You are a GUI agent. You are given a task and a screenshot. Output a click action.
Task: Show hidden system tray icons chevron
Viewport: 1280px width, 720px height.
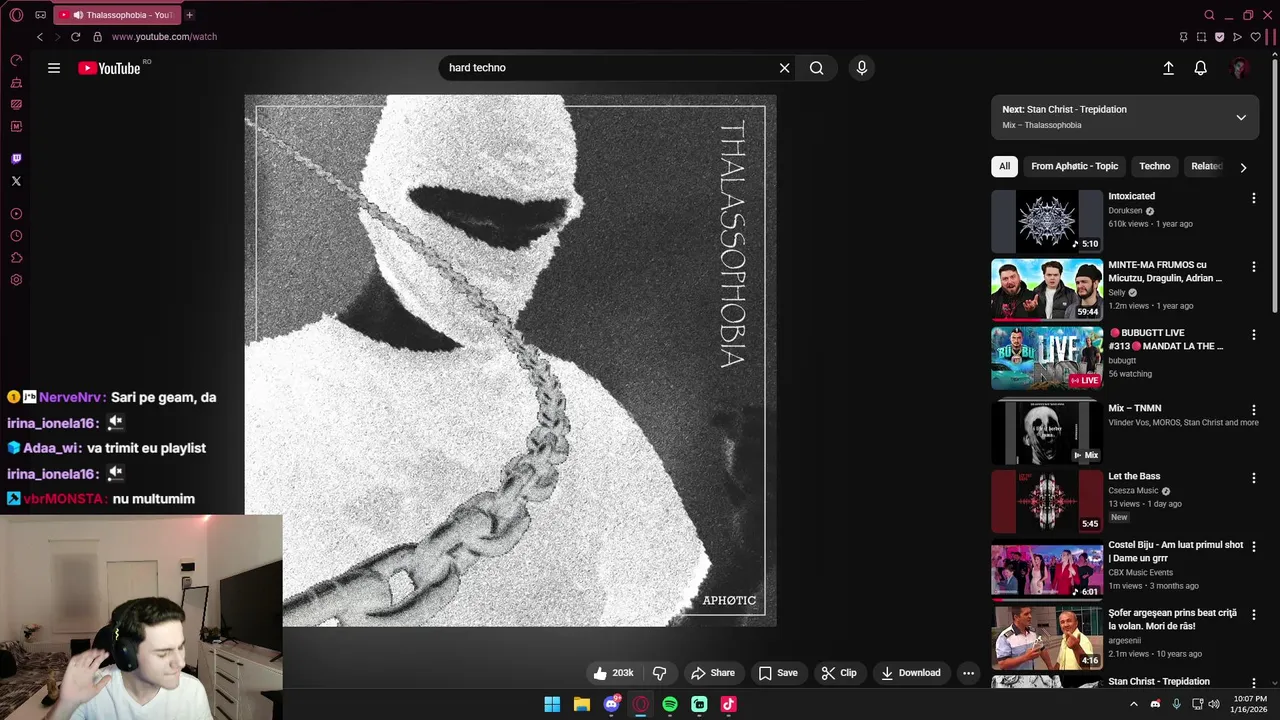click(x=1133, y=704)
